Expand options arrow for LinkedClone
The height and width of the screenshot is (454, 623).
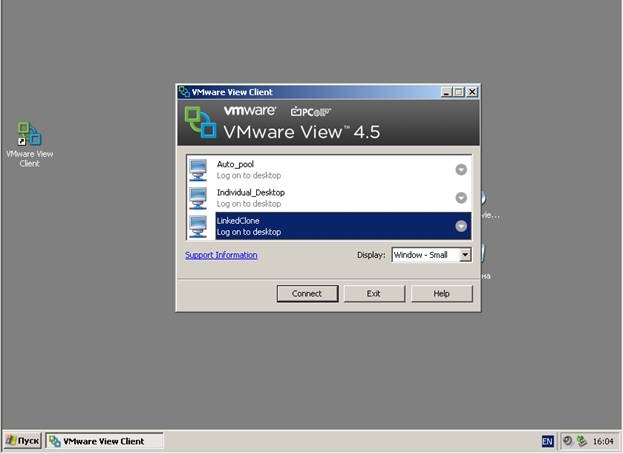pos(461,226)
